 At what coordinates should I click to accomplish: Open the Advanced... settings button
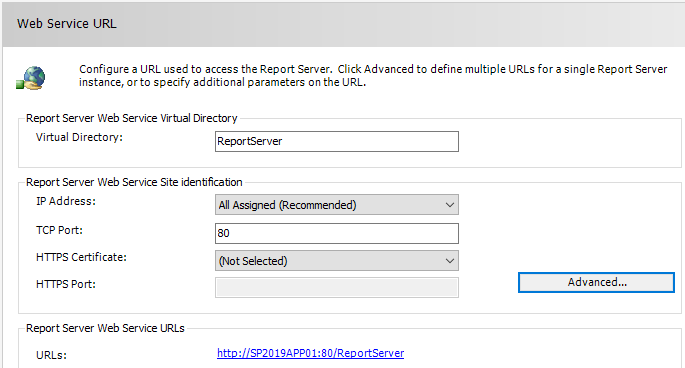tap(596, 282)
